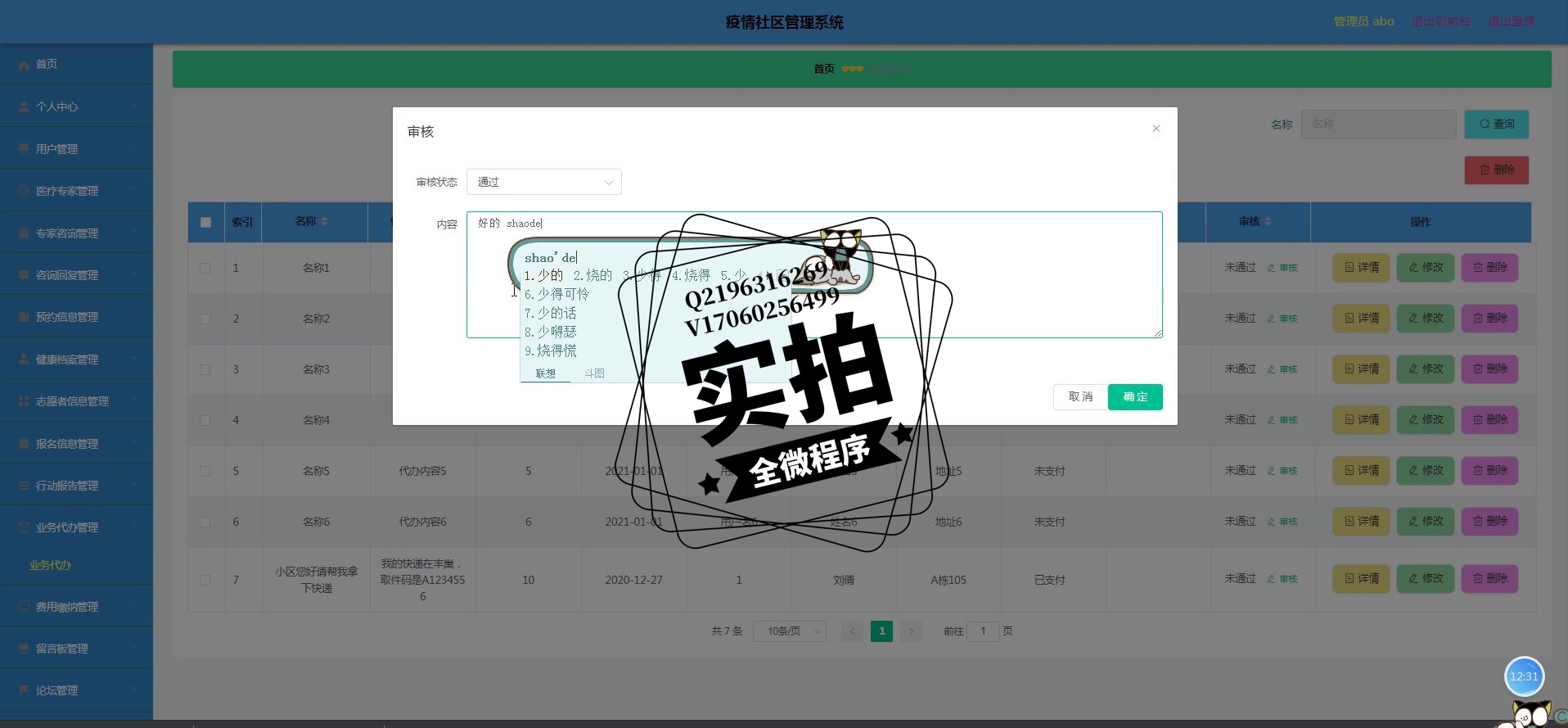This screenshot has height=728, width=1568.
Task: Click pink 删除 for row 名称5
Action: 1489,470
